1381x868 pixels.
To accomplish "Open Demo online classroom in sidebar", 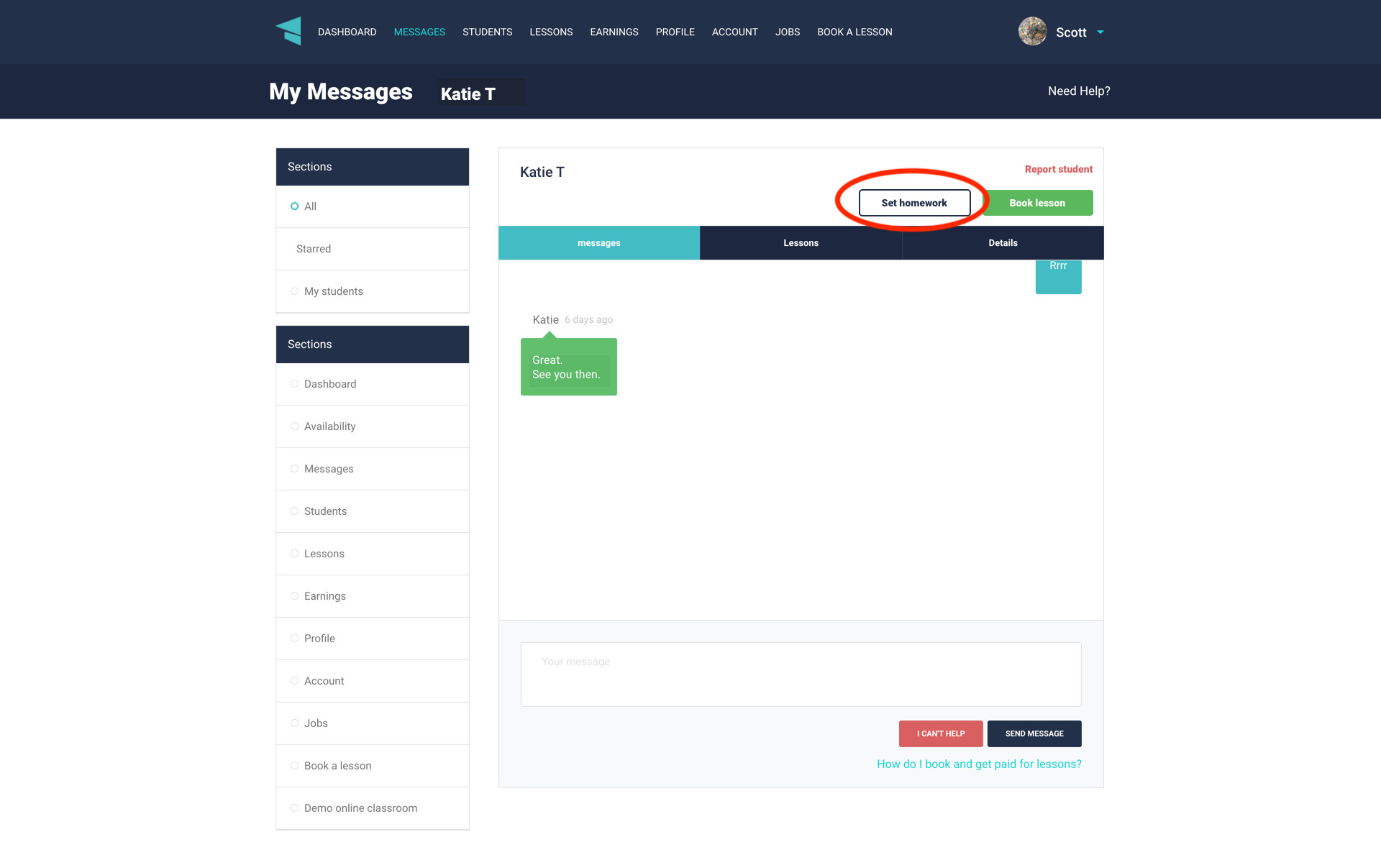I will coord(373,808).
